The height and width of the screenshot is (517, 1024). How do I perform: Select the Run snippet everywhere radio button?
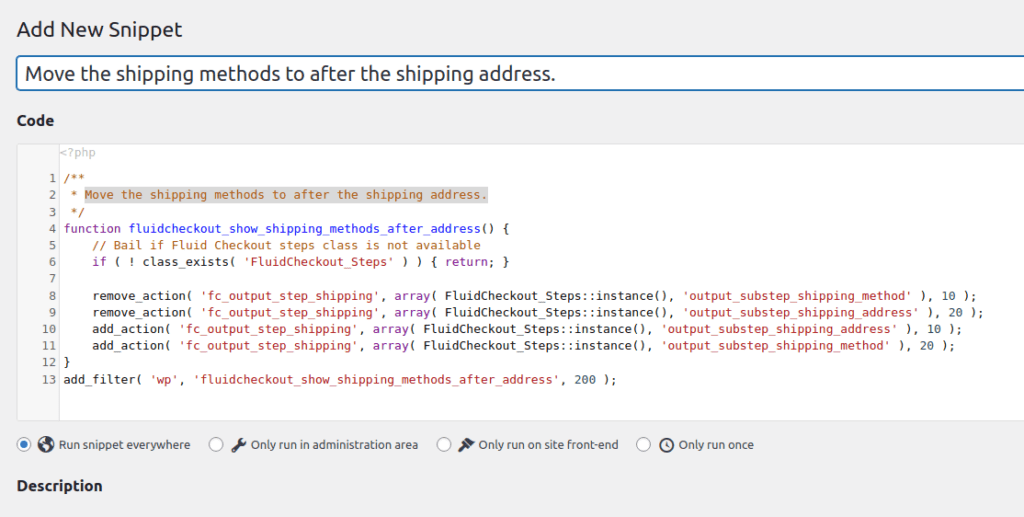(24, 445)
